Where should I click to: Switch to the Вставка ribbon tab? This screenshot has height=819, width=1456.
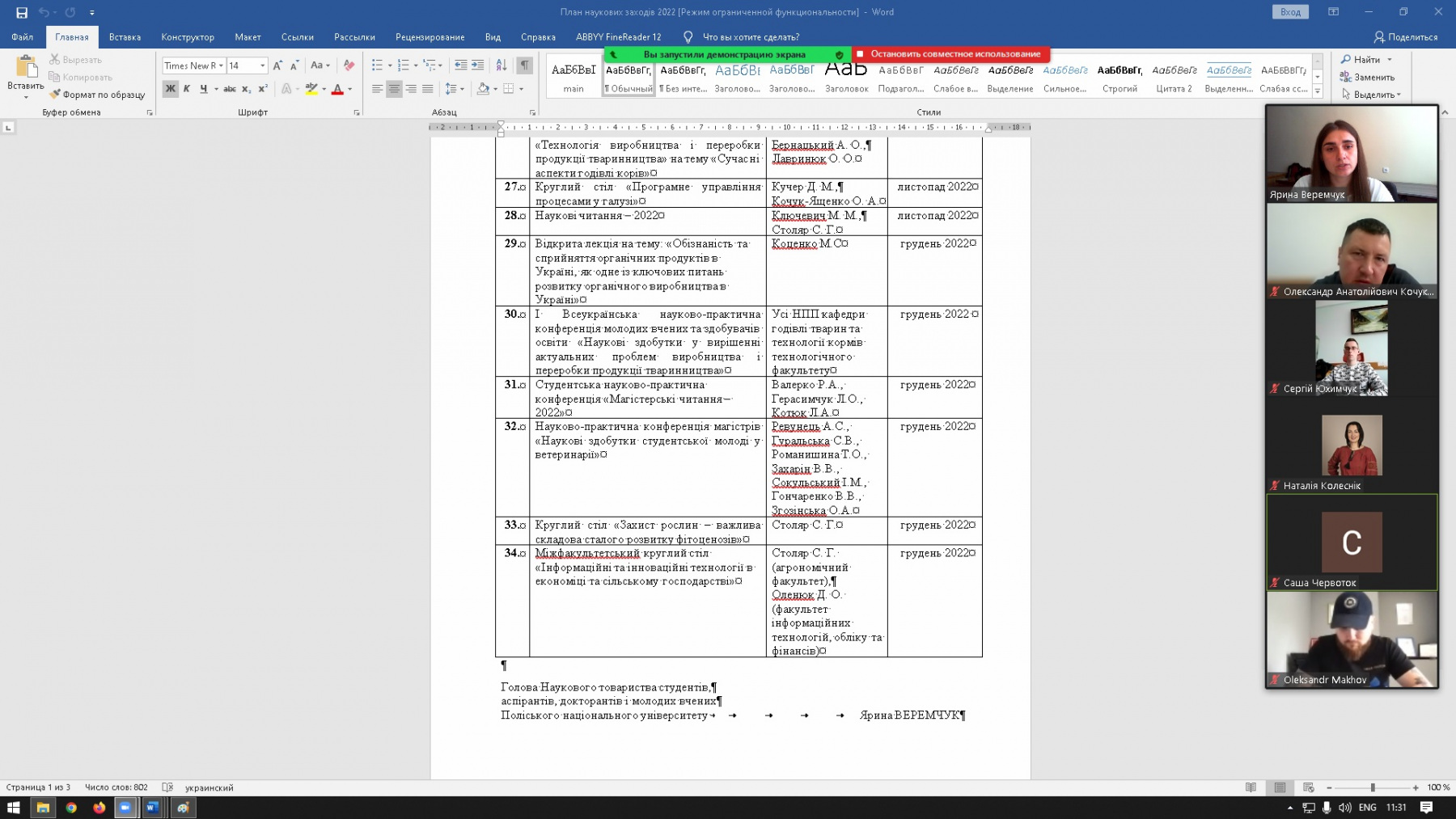click(125, 37)
